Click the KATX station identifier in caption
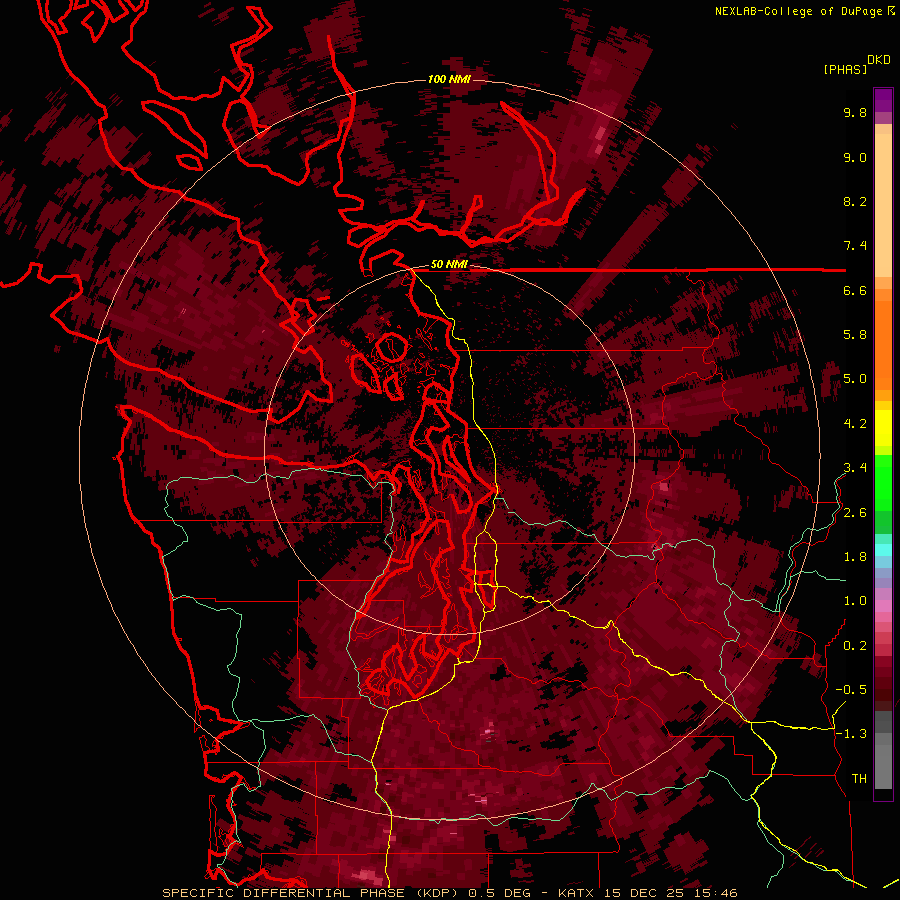Screen dimensions: 900x900 (x=577, y=893)
